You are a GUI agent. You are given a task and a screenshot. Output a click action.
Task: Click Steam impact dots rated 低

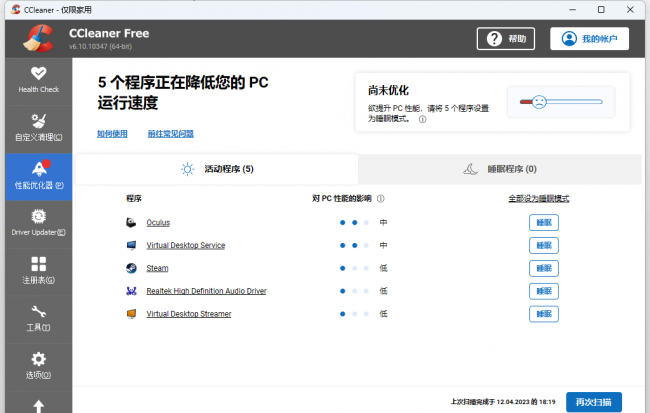[x=354, y=268]
